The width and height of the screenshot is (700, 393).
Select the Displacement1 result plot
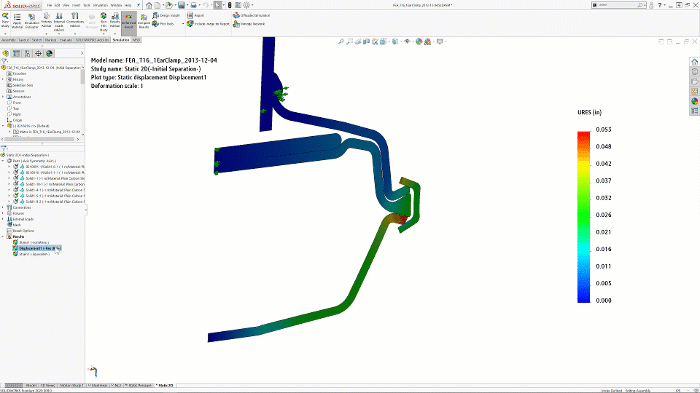click(x=37, y=248)
